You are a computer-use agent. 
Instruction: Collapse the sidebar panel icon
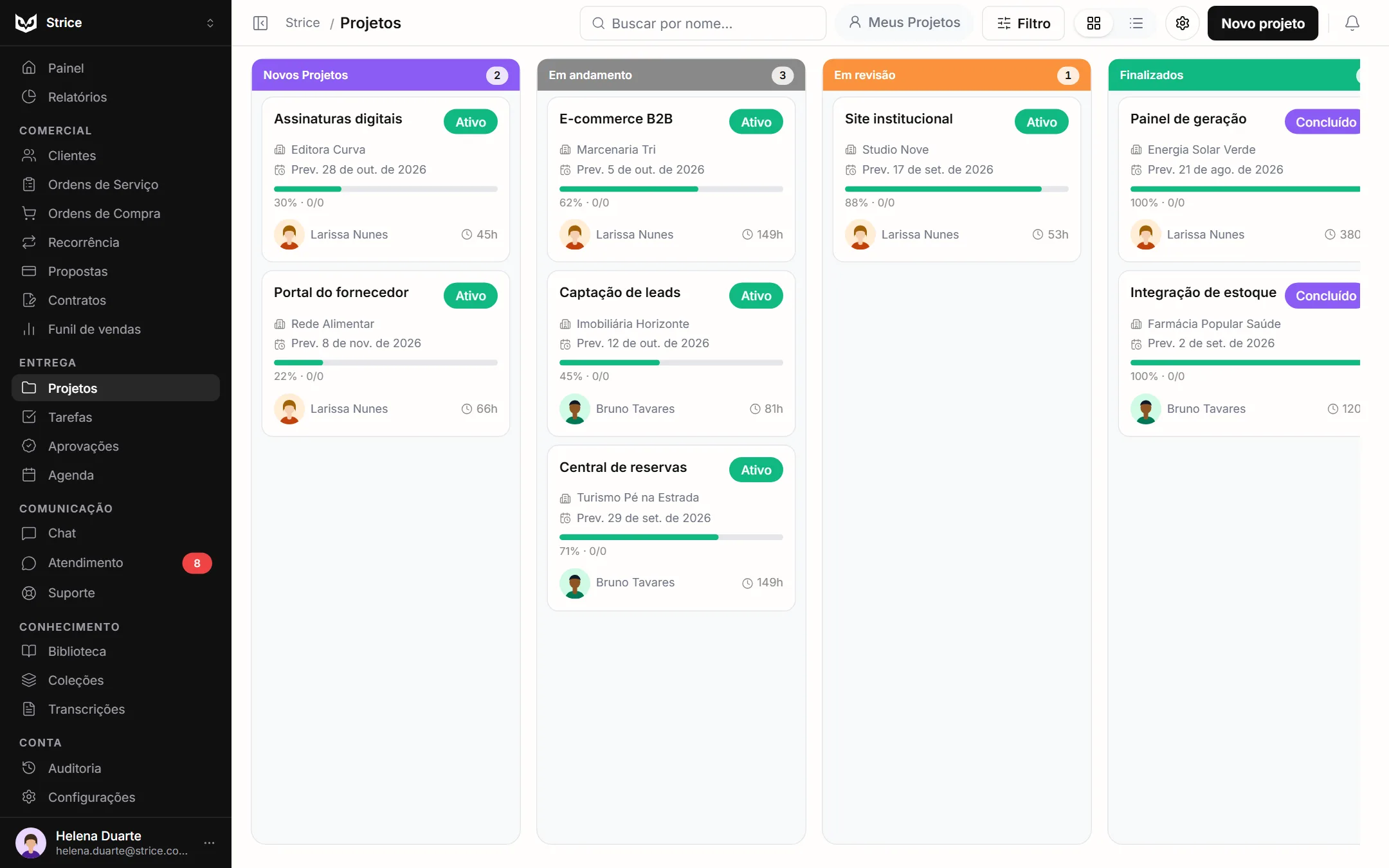[260, 23]
